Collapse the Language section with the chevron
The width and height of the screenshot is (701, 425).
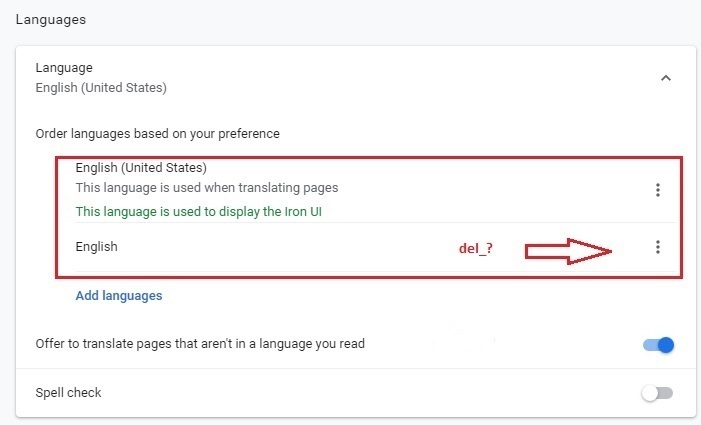pyautogui.click(x=666, y=78)
